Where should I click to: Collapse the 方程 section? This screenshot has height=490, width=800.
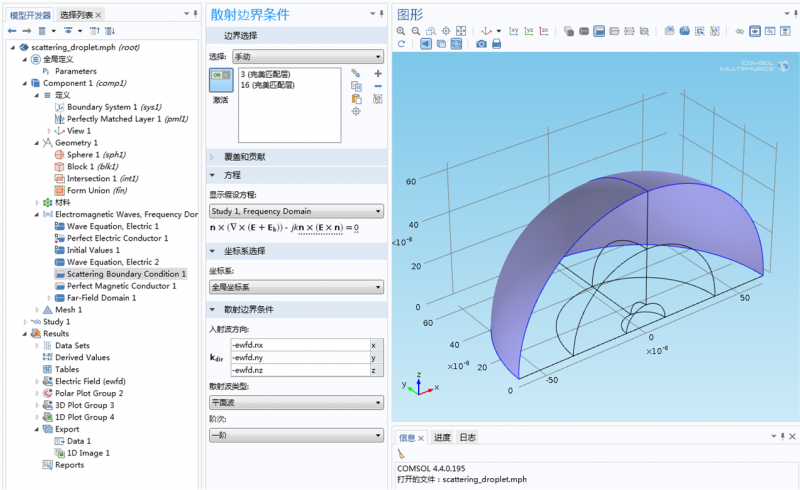click(213, 175)
